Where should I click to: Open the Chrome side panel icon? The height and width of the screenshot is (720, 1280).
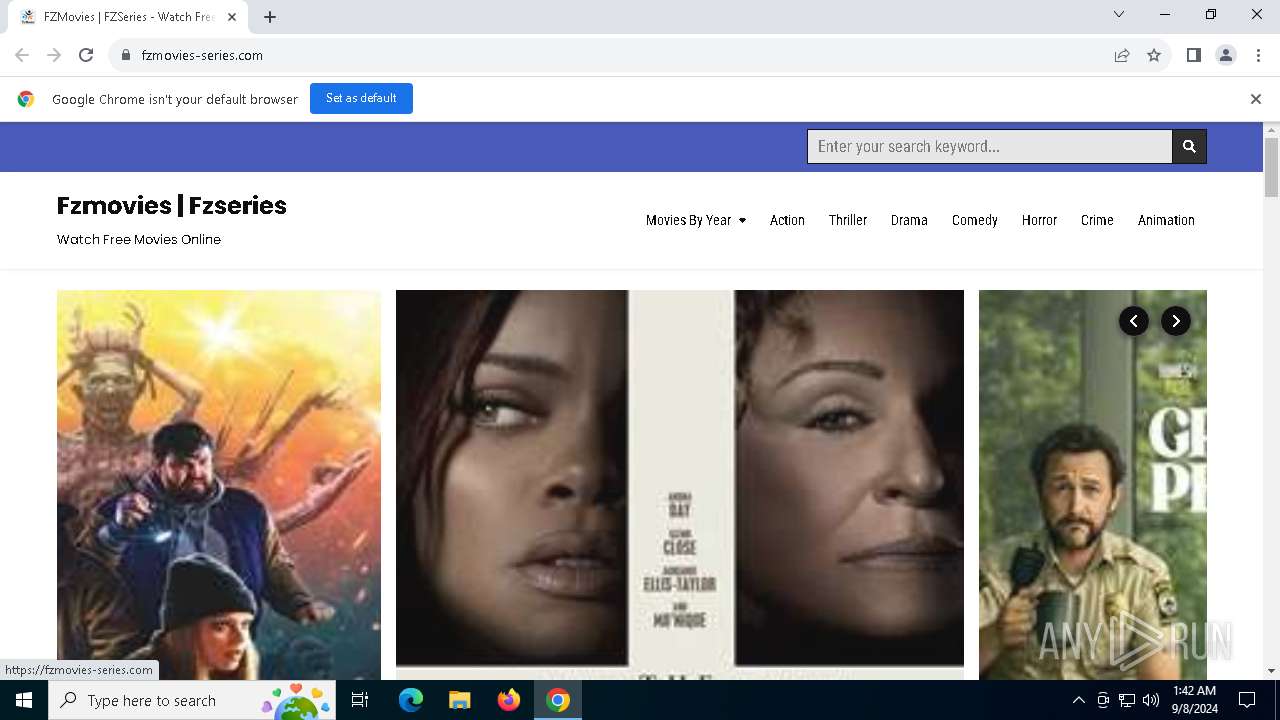tap(1193, 55)
